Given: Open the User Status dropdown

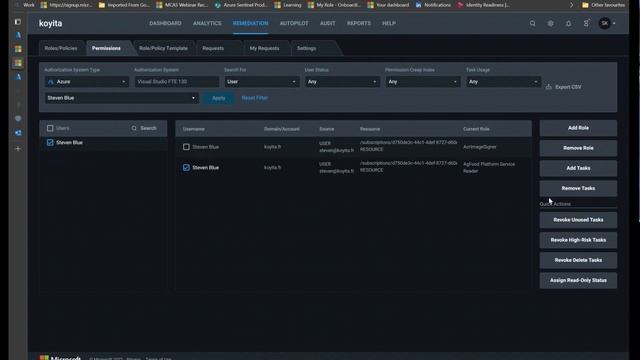Looking at the screenshot, I should click(x=342, y=82).
